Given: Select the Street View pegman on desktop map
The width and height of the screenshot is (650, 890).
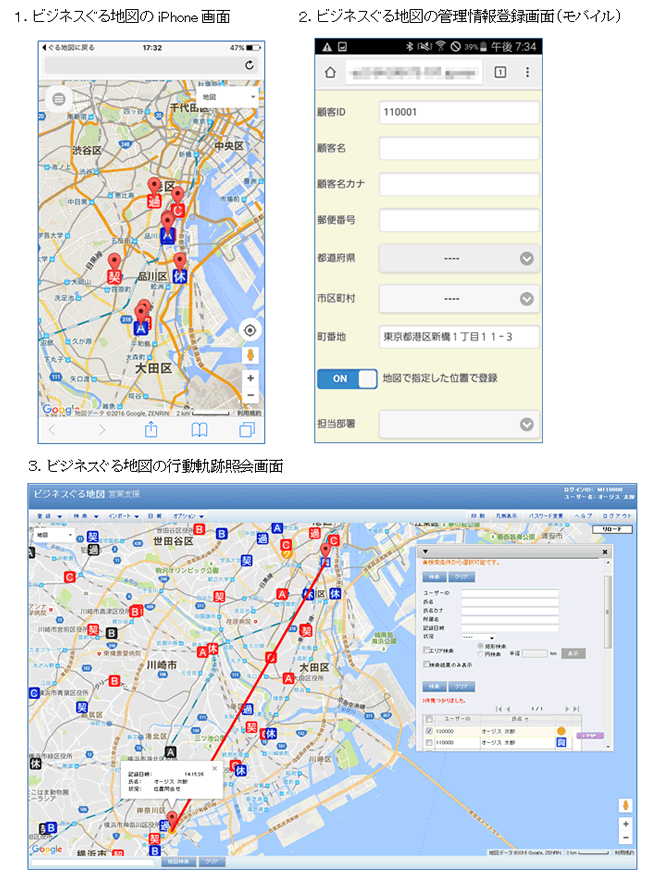Looking at the screenshot, I should pos(626,806).
